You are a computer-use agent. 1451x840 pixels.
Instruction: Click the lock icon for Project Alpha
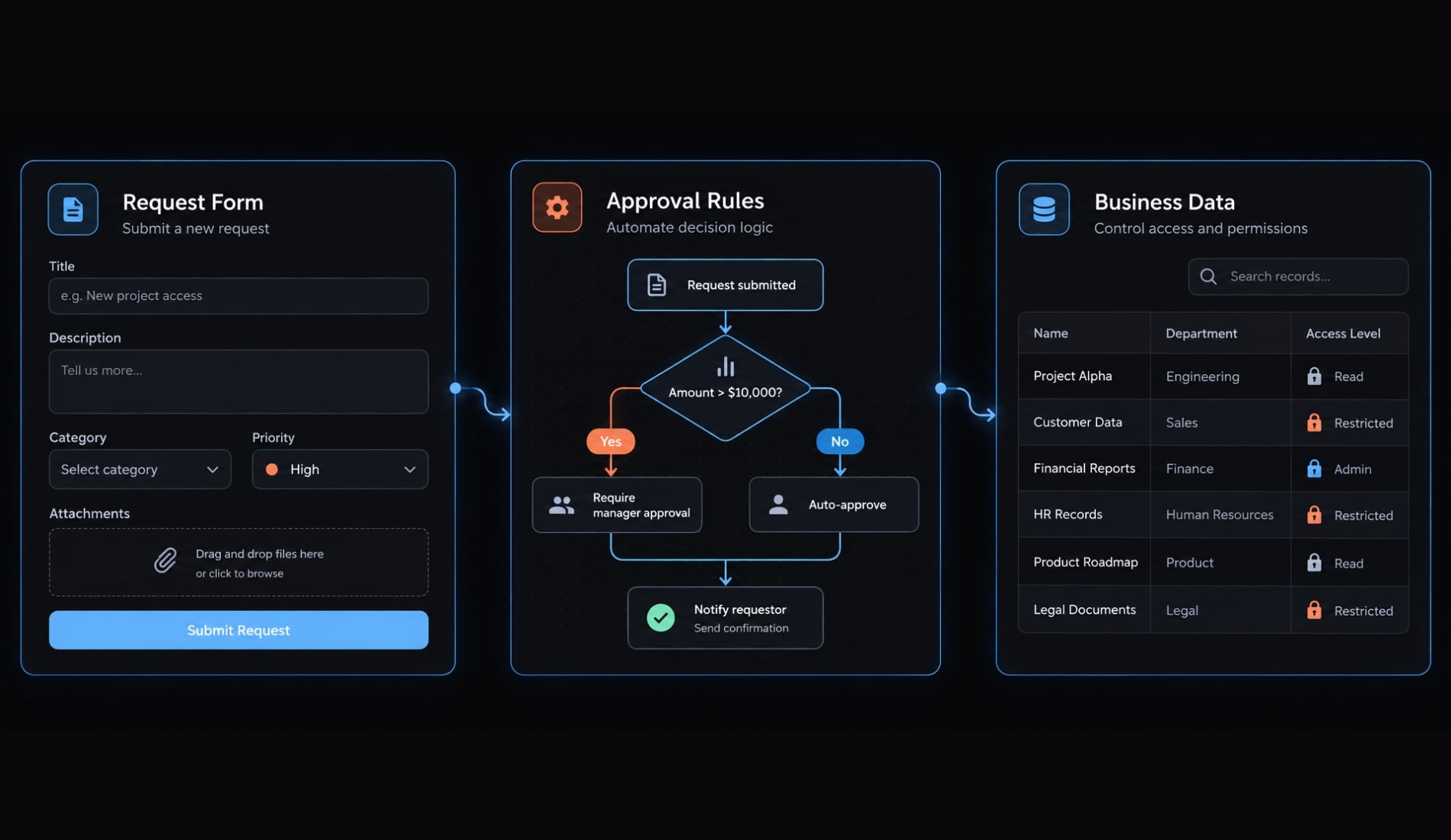pyautogui.click(x=1314, y=376)
